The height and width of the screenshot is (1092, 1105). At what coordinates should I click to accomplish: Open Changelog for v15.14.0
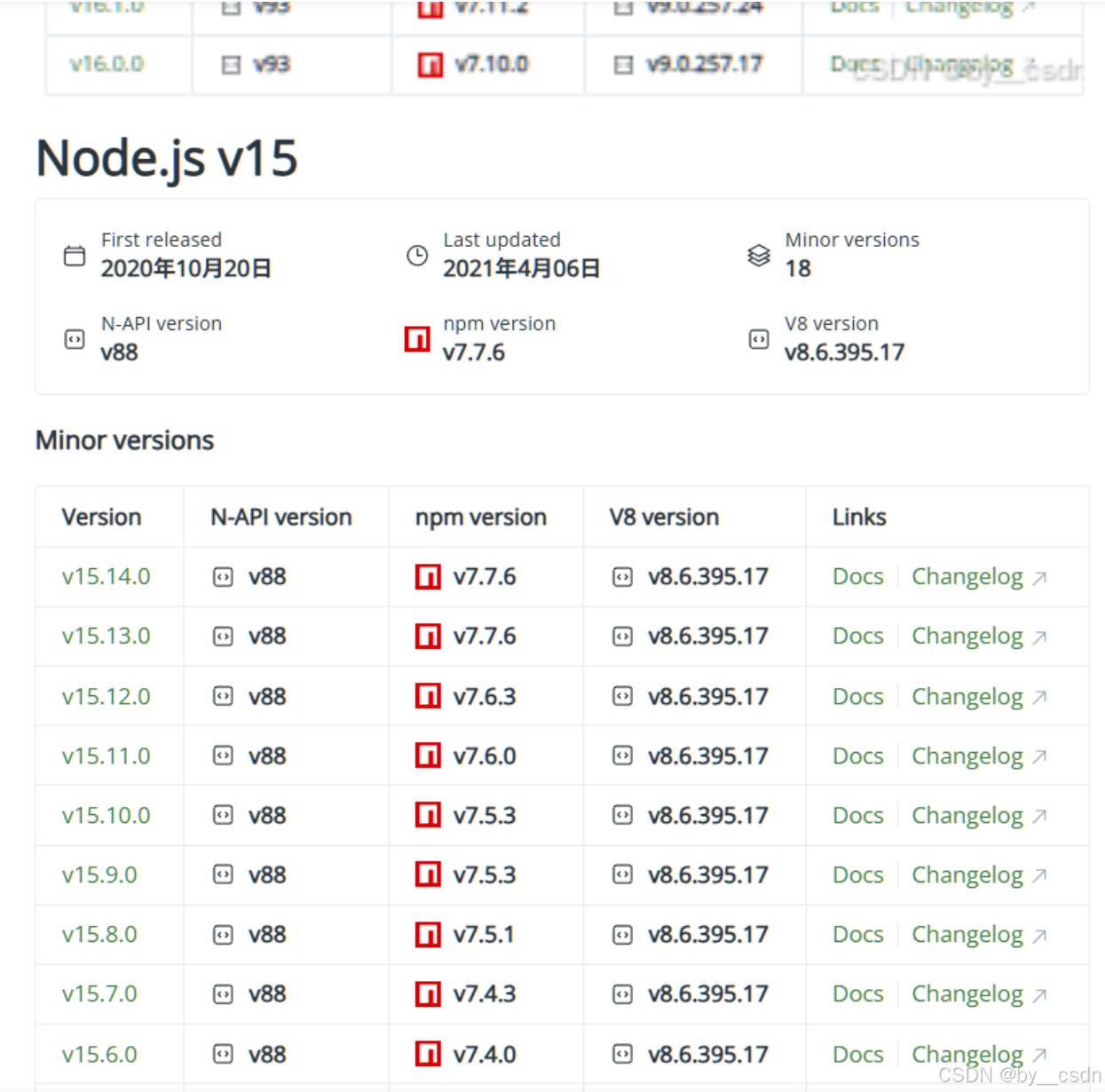967,578
